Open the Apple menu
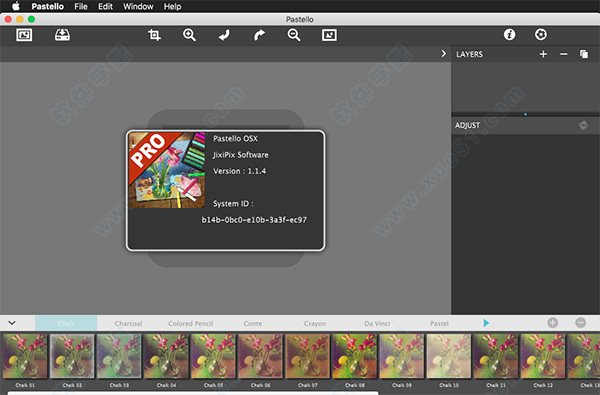600x395 pixels. click(x=16, y=7)
